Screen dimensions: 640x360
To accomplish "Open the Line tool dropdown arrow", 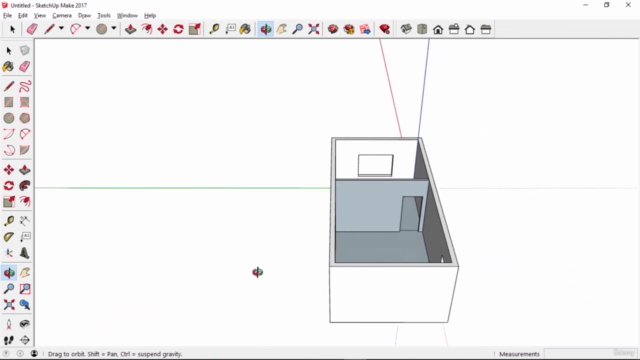I will coord(61,29).
